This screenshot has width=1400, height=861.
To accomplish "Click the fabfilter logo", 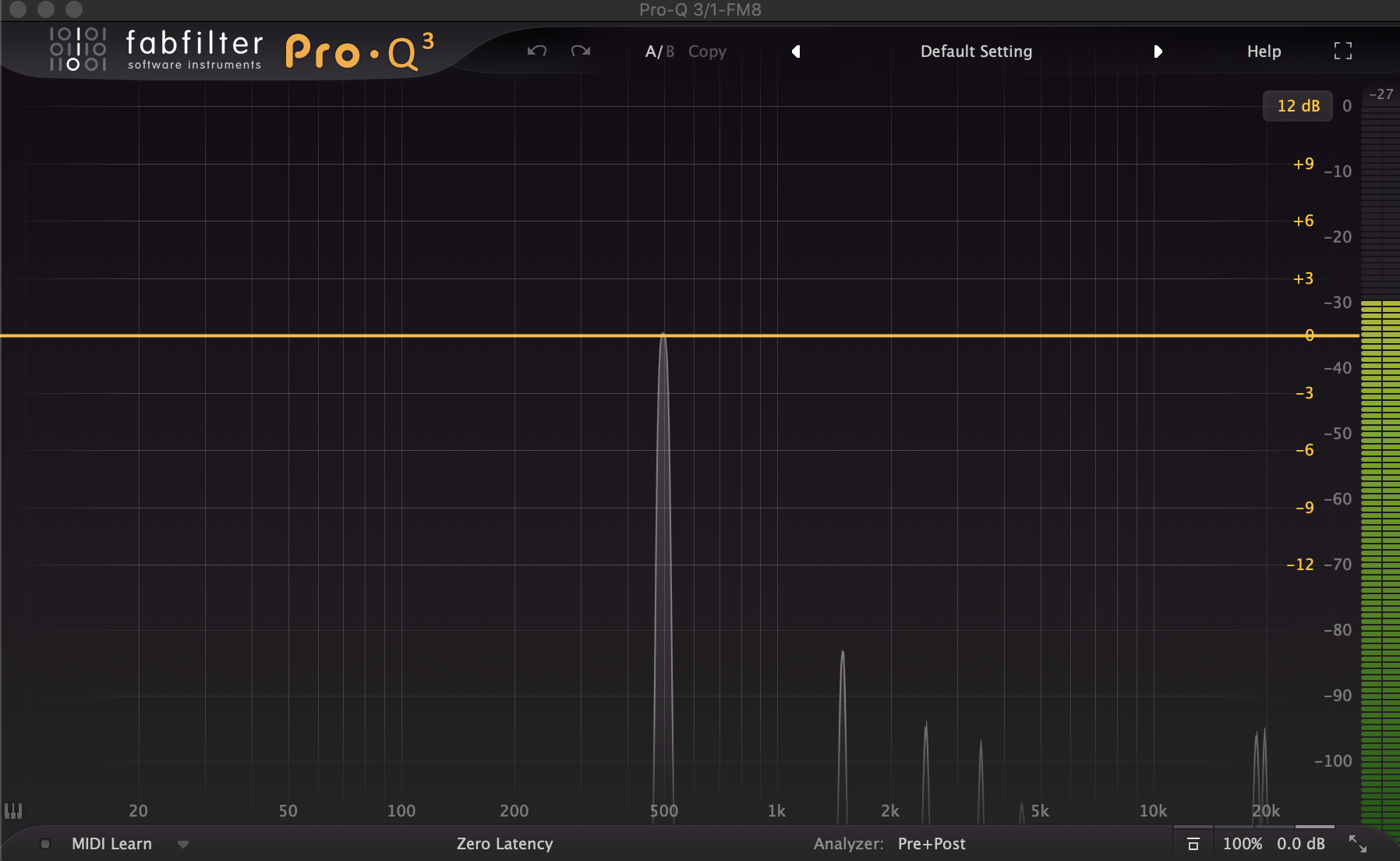I will coord(156,49).
